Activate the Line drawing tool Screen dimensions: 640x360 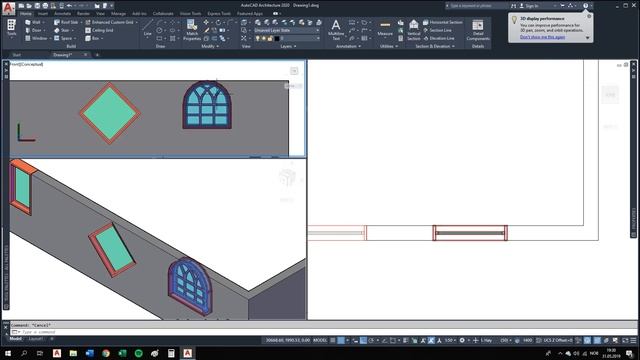click(148, 28)
